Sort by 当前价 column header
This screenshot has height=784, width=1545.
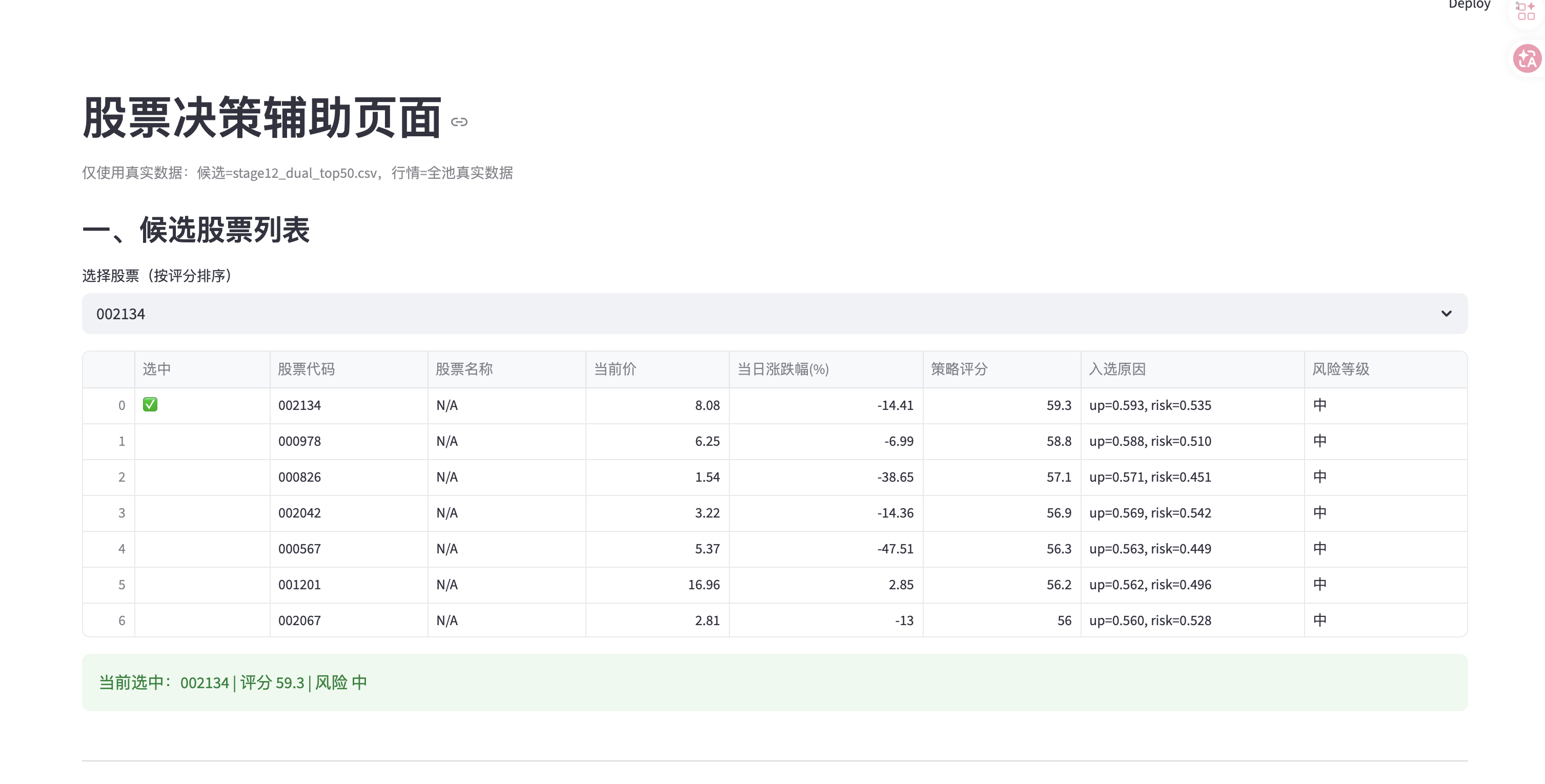[x=615, y=369]
